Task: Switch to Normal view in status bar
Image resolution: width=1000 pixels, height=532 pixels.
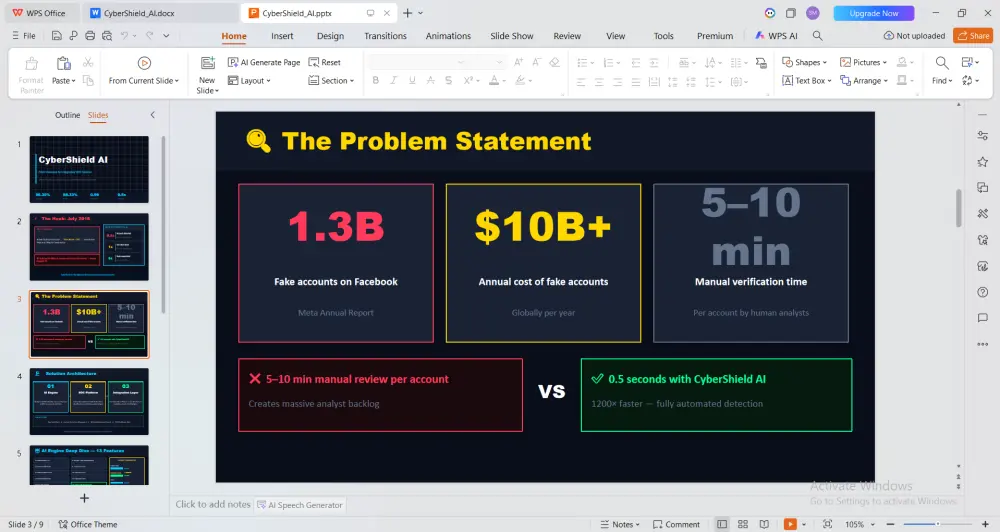Action: pos(722,524)
